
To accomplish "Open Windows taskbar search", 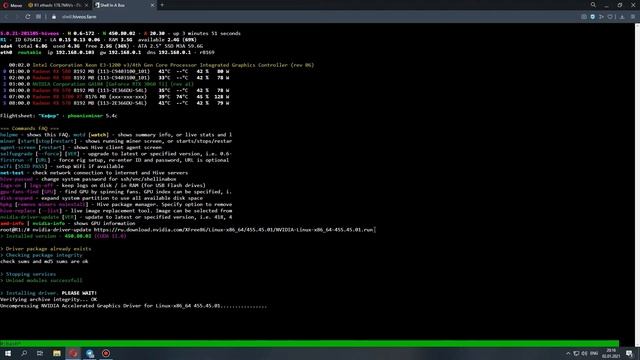I will point(24,353).
